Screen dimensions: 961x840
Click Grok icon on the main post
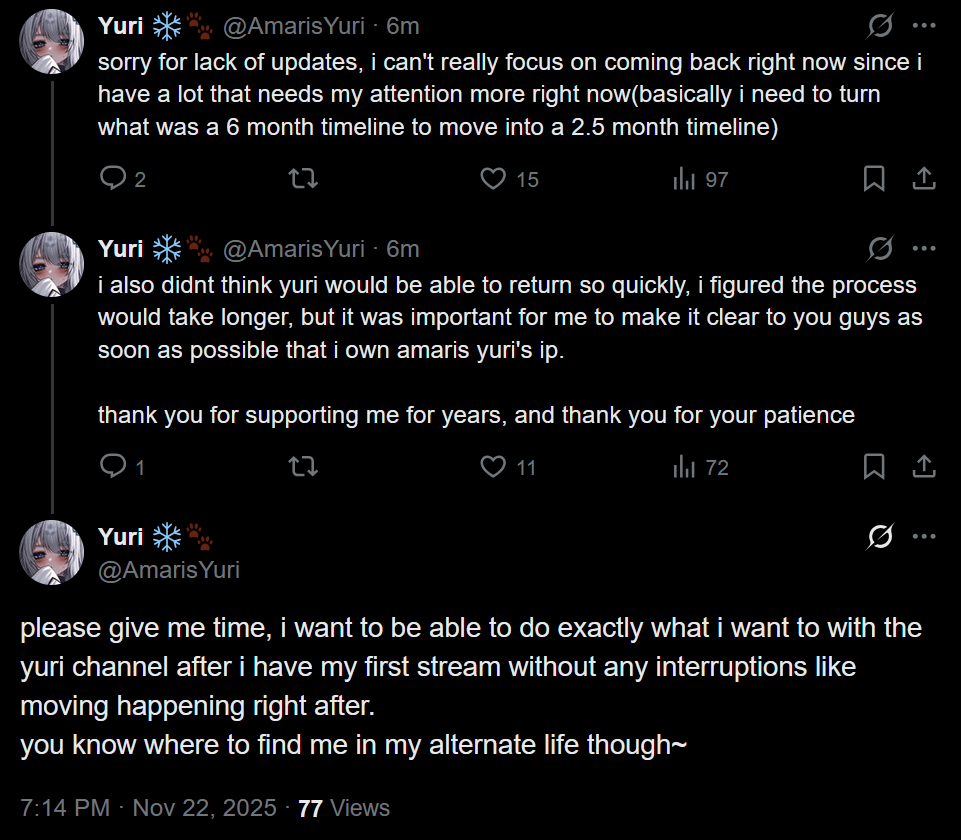click(x=880, y=537)
